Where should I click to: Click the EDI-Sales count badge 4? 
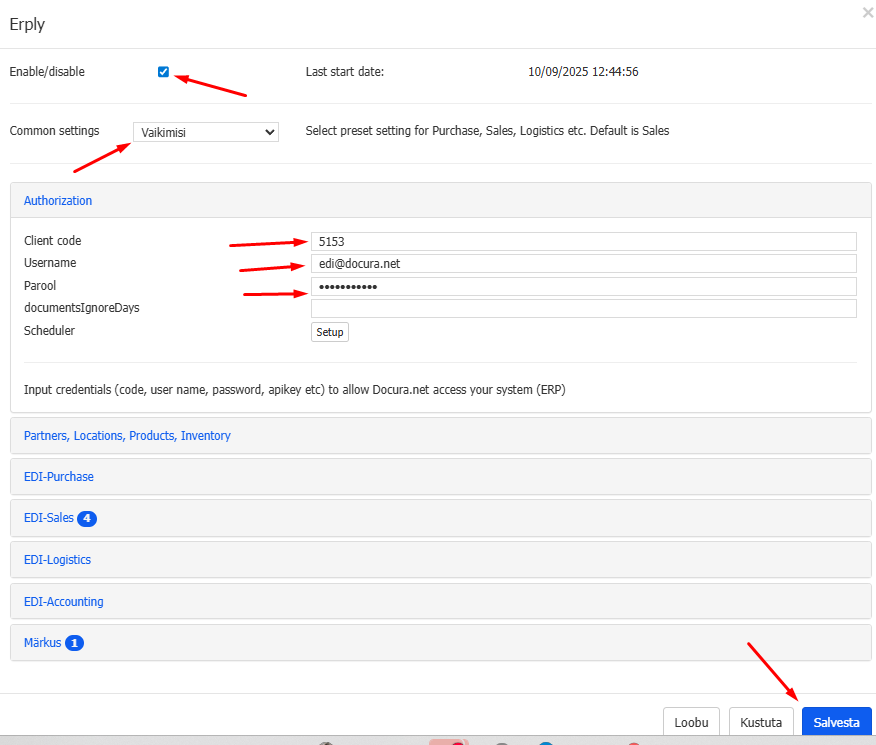pos(87,518)
